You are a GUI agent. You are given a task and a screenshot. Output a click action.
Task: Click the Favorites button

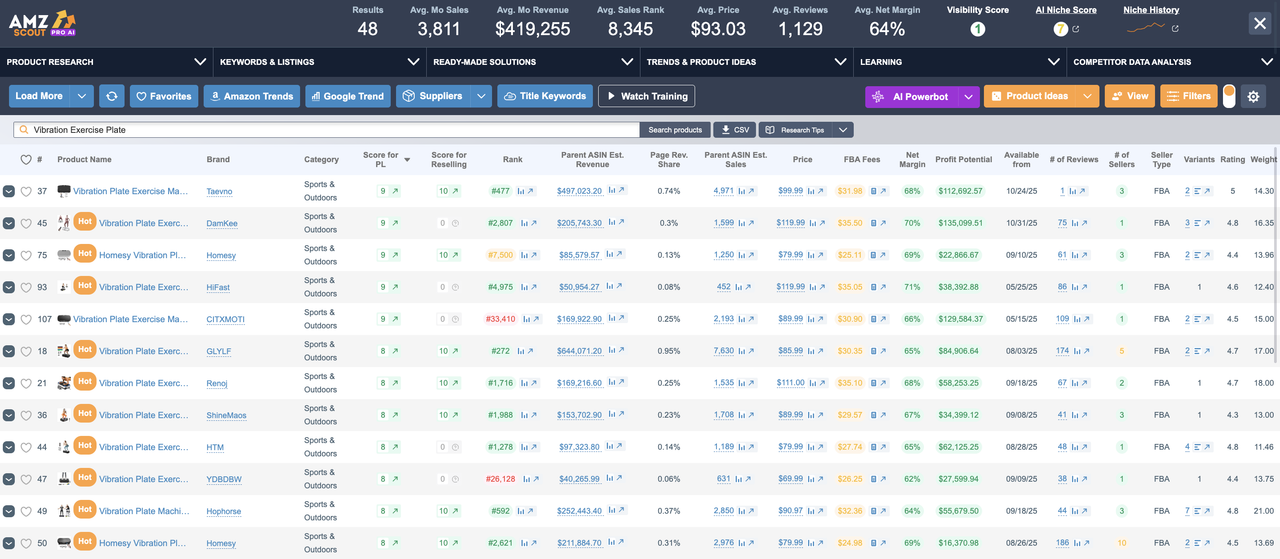164,96
